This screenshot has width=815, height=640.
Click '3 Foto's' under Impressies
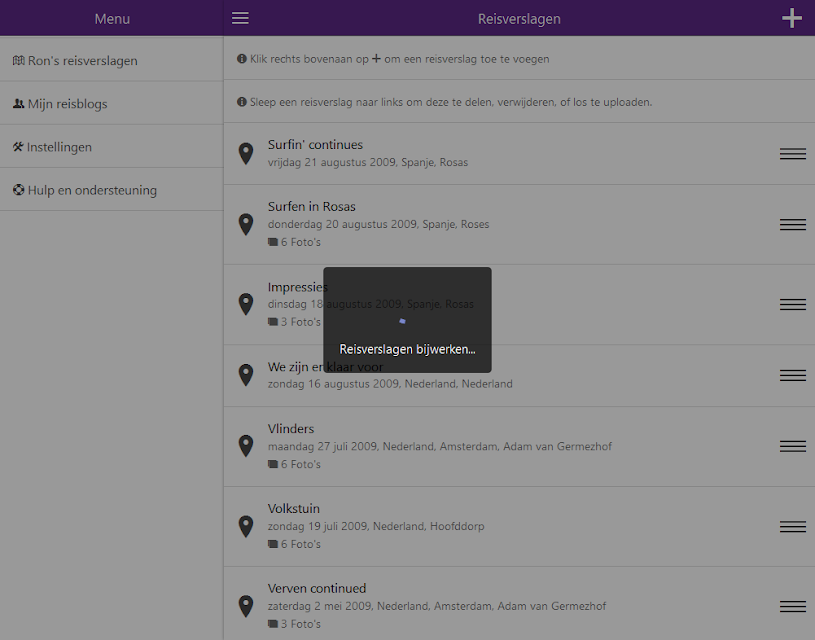click(300, 322)
